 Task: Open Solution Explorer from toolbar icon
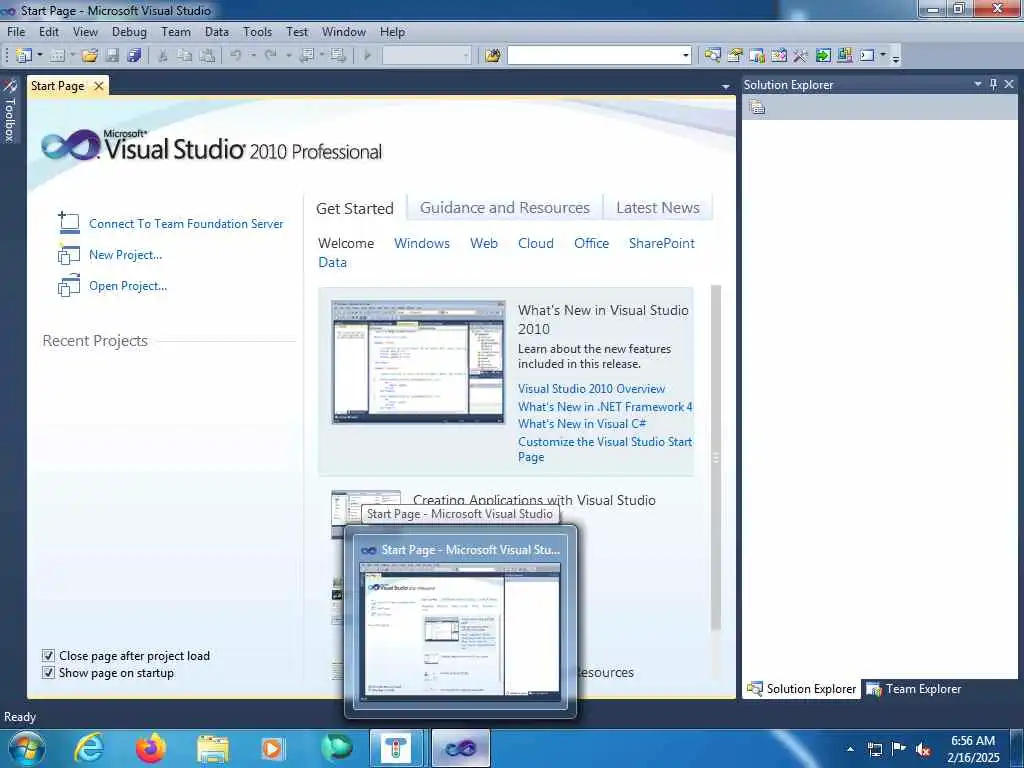coord(712,56)
